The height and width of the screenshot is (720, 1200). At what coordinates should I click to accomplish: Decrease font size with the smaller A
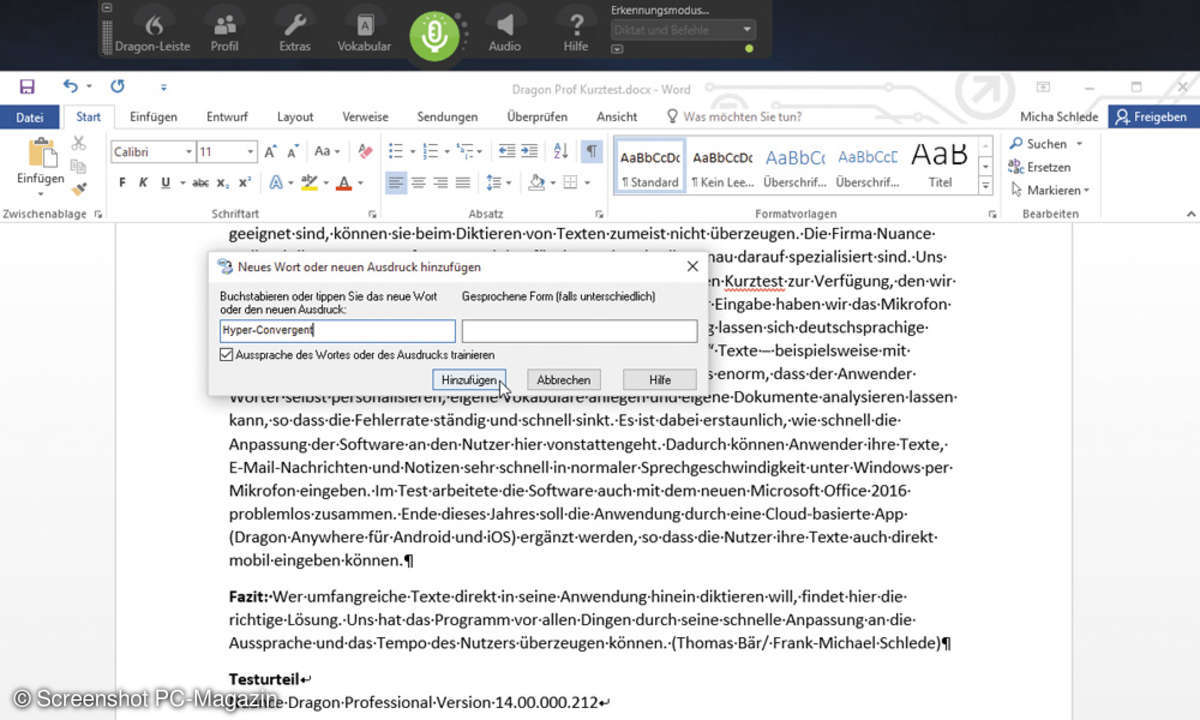click(x=293, y=152)
